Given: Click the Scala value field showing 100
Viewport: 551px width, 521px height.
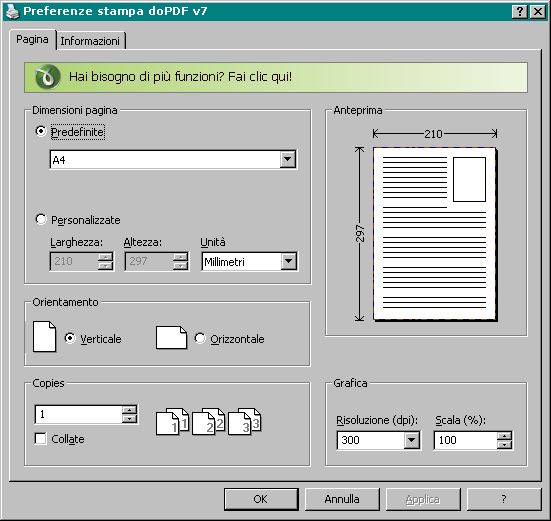Looking at the screenshot, I should coord(465,440).
